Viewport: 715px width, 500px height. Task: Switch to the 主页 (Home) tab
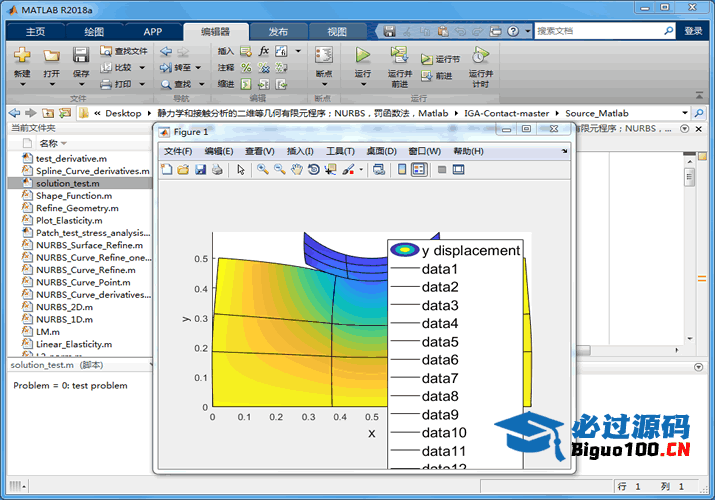(36, 31)
